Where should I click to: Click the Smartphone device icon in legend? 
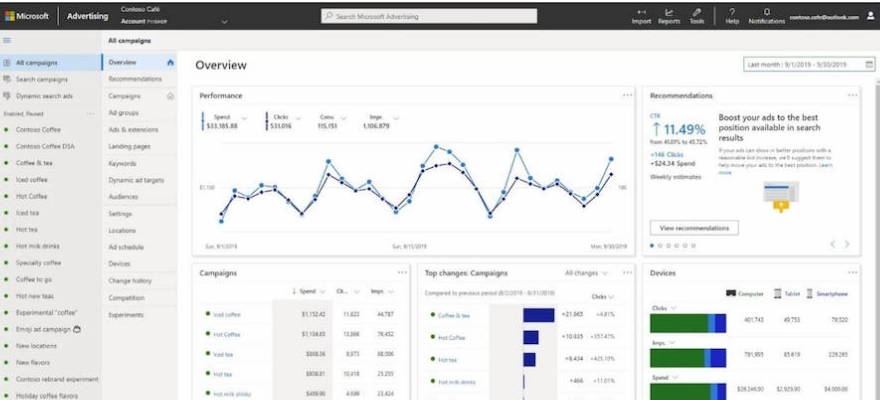click(x=810, y=293)
